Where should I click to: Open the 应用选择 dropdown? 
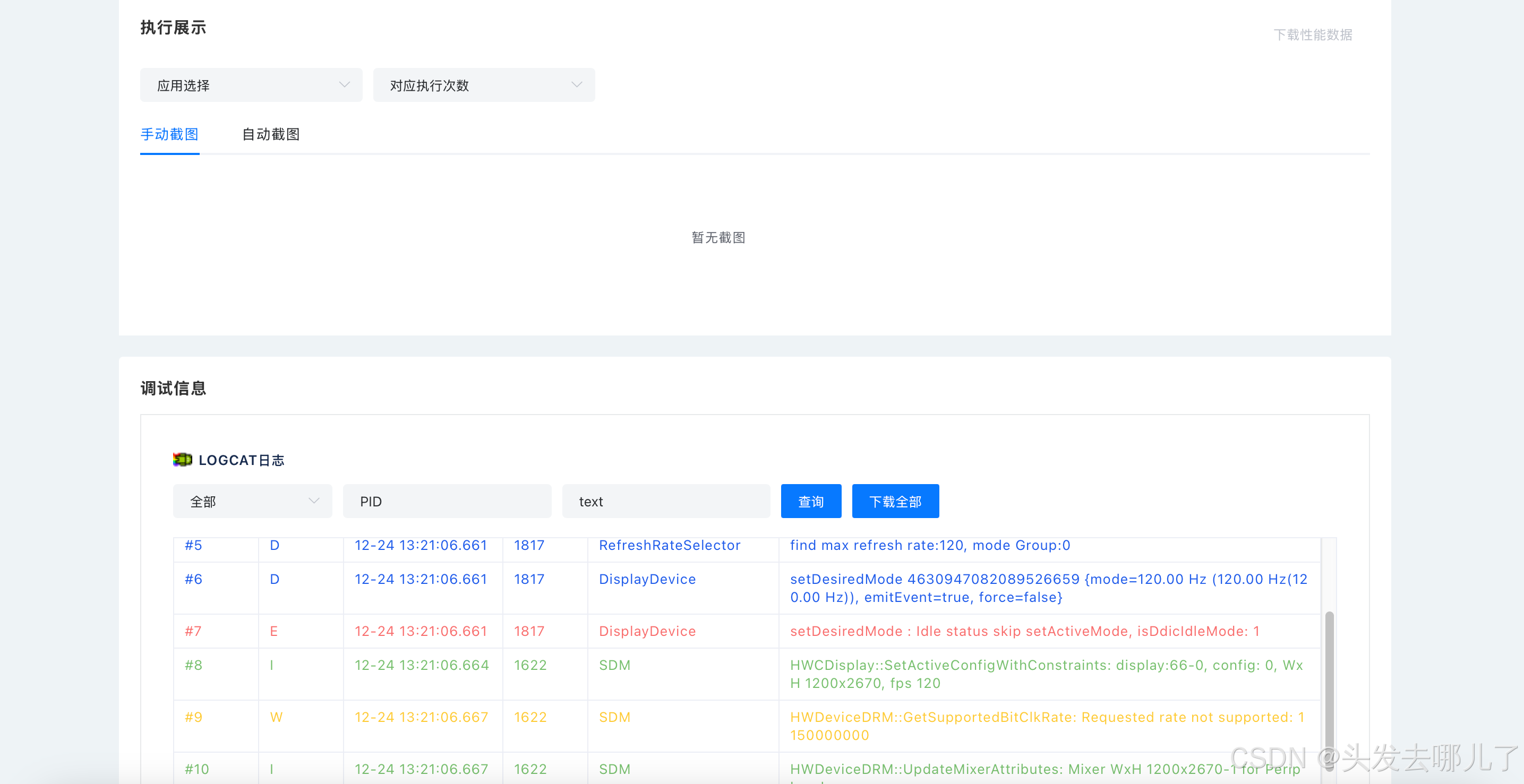251,85
